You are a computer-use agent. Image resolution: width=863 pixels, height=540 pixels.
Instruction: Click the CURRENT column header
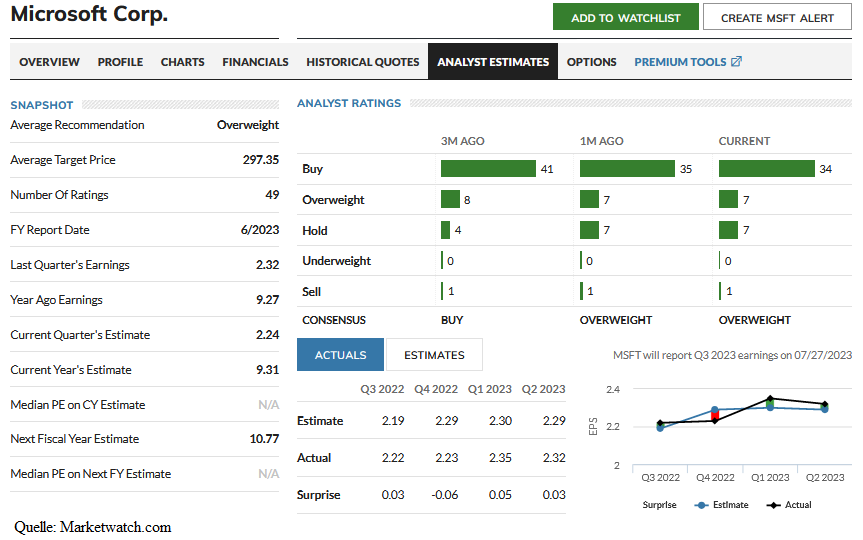(x=744, y=141)
